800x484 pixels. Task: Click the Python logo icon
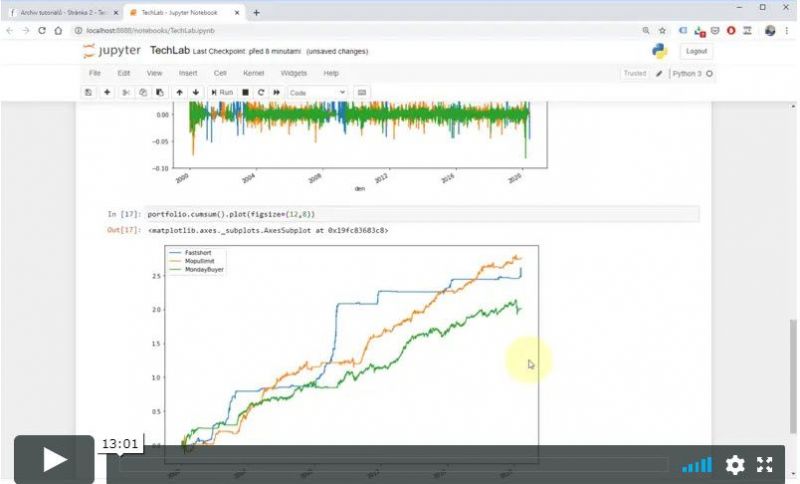(660, 51)
